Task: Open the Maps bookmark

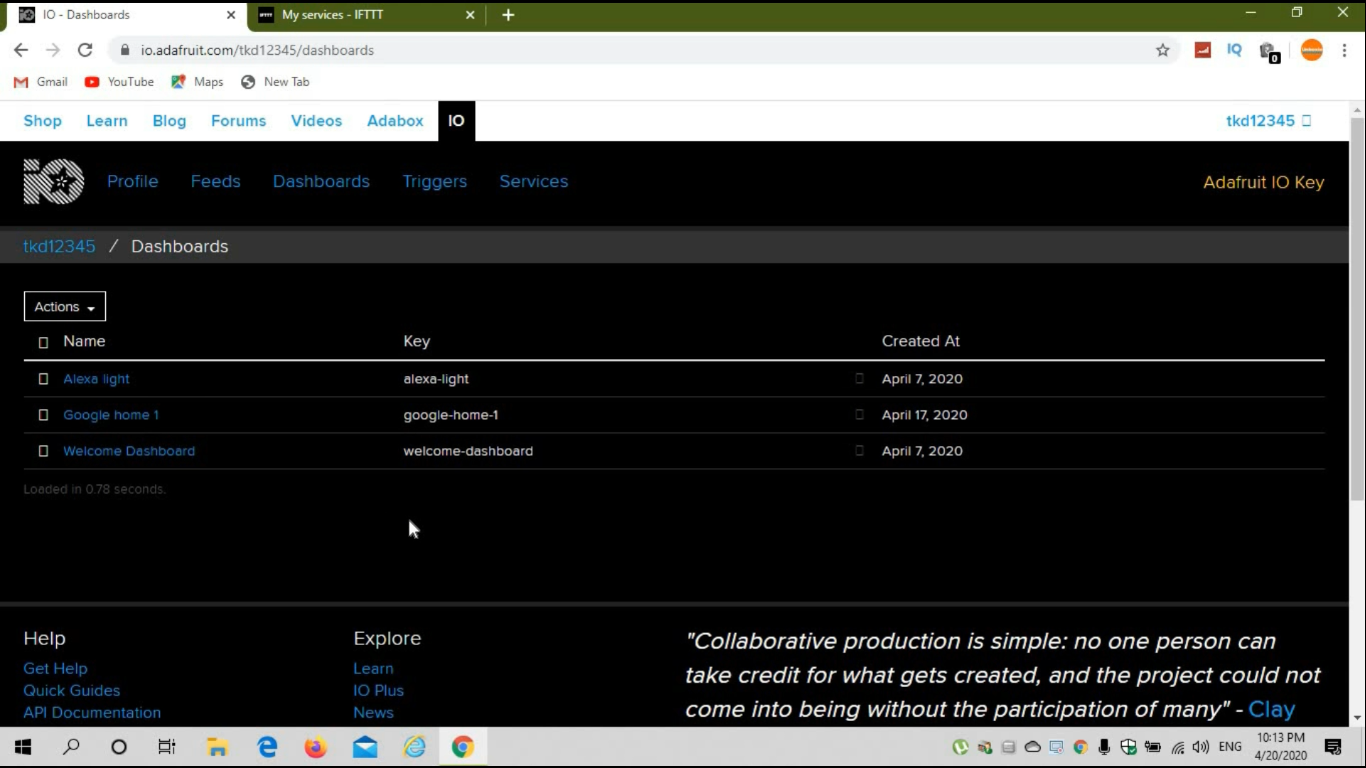Action: (x=198, y=82)
